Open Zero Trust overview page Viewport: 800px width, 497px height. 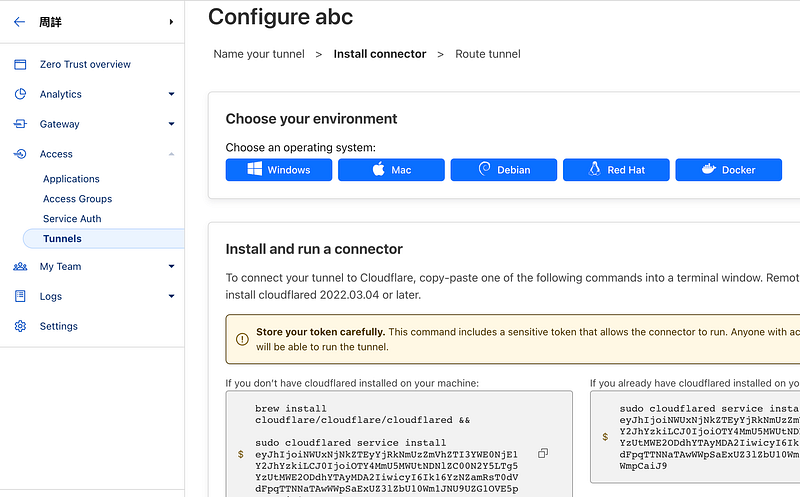pos(85,64)
